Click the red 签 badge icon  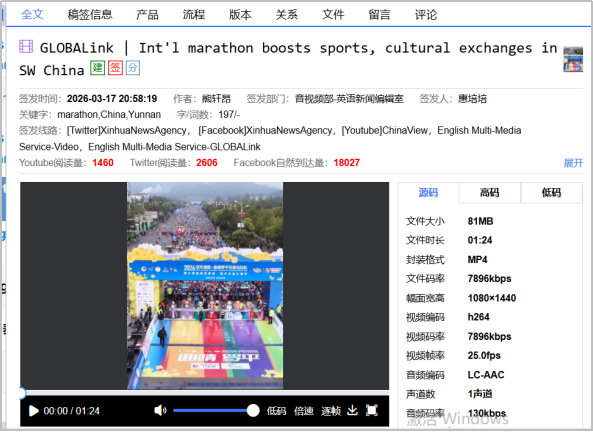pos(115,68)
